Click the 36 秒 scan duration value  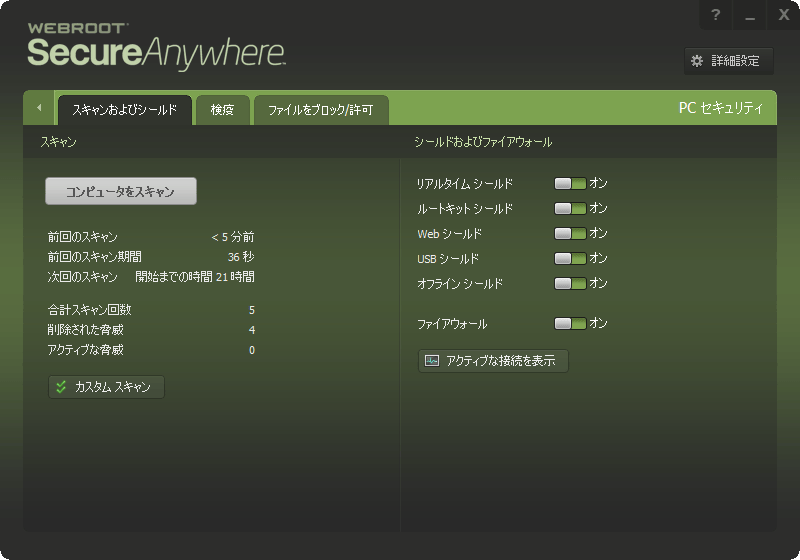tap(241, 257)
